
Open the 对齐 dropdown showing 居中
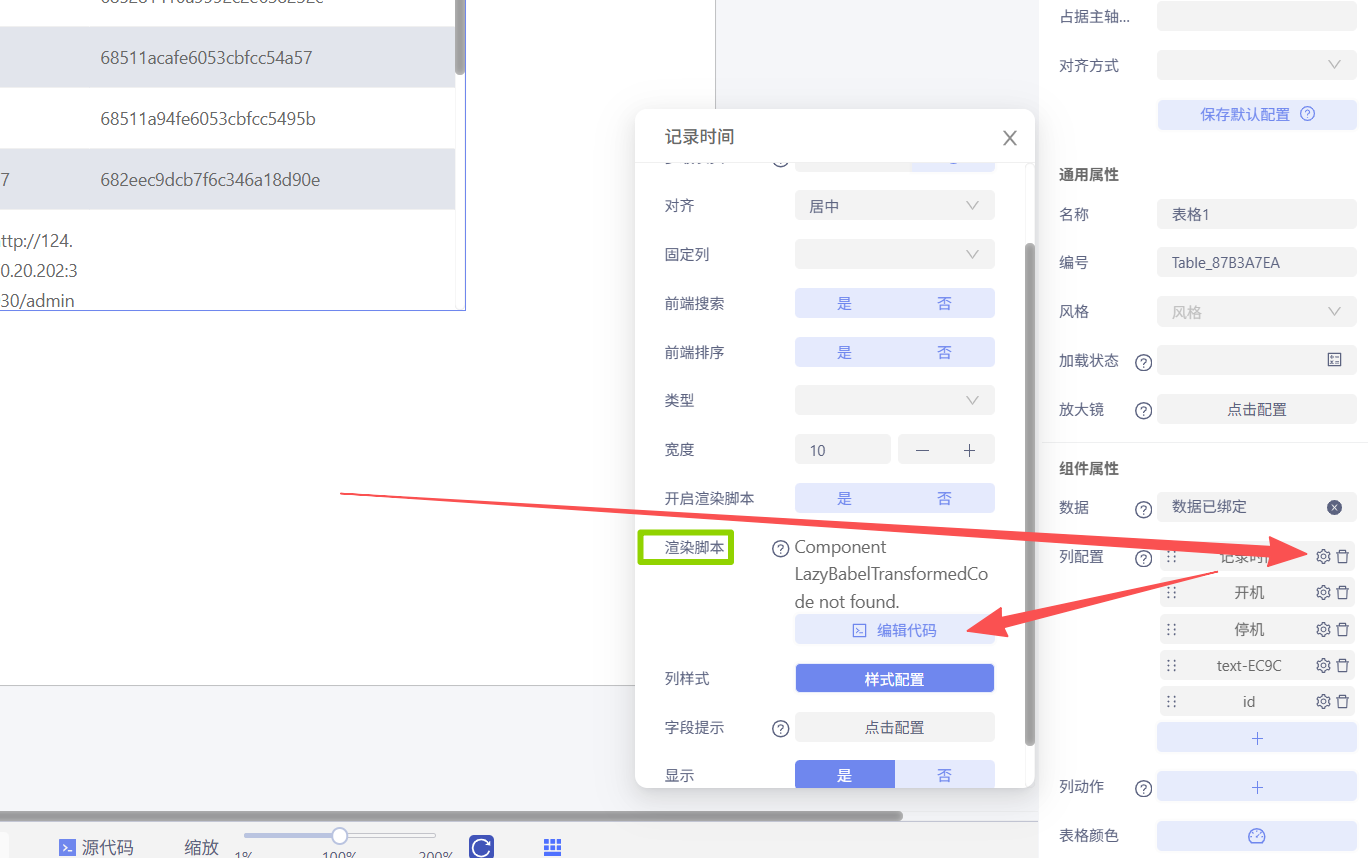[x=894, y=206]
